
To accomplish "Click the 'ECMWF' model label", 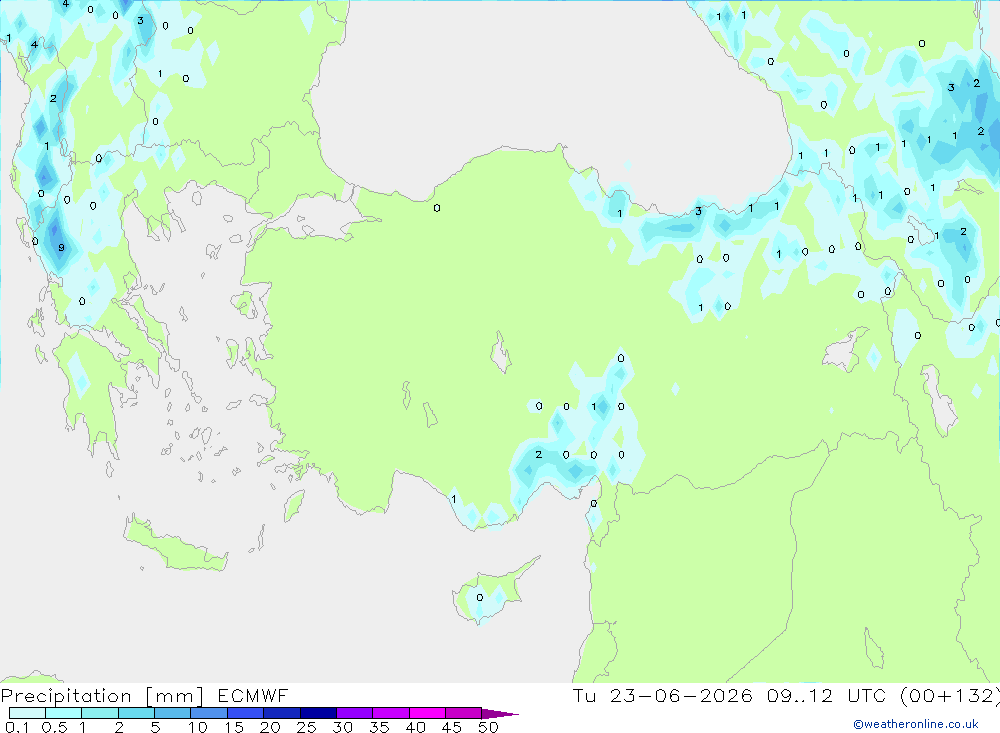I will (x=253, y=695).
